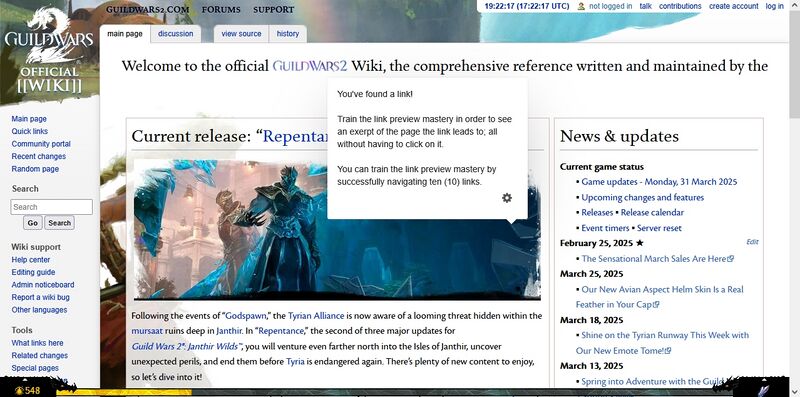Click the feather icon in bottom bar
Screen dimensions: 800x397
(764, 390)
